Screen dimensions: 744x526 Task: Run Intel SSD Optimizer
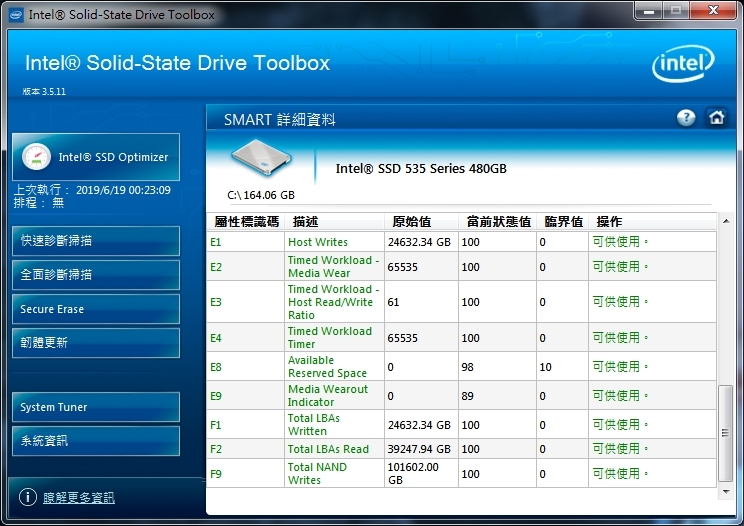tap(96, 157)
